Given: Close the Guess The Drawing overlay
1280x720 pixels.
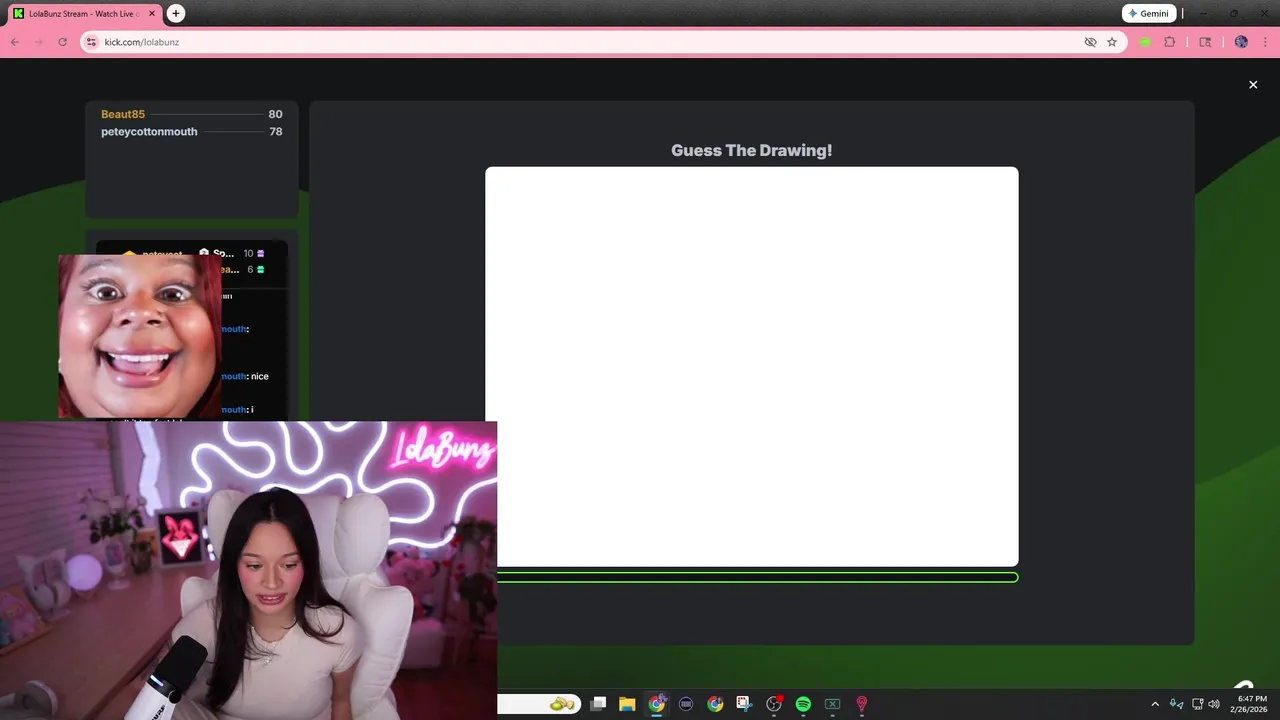Looking at the screenshot, I should tap(1253, 85).
